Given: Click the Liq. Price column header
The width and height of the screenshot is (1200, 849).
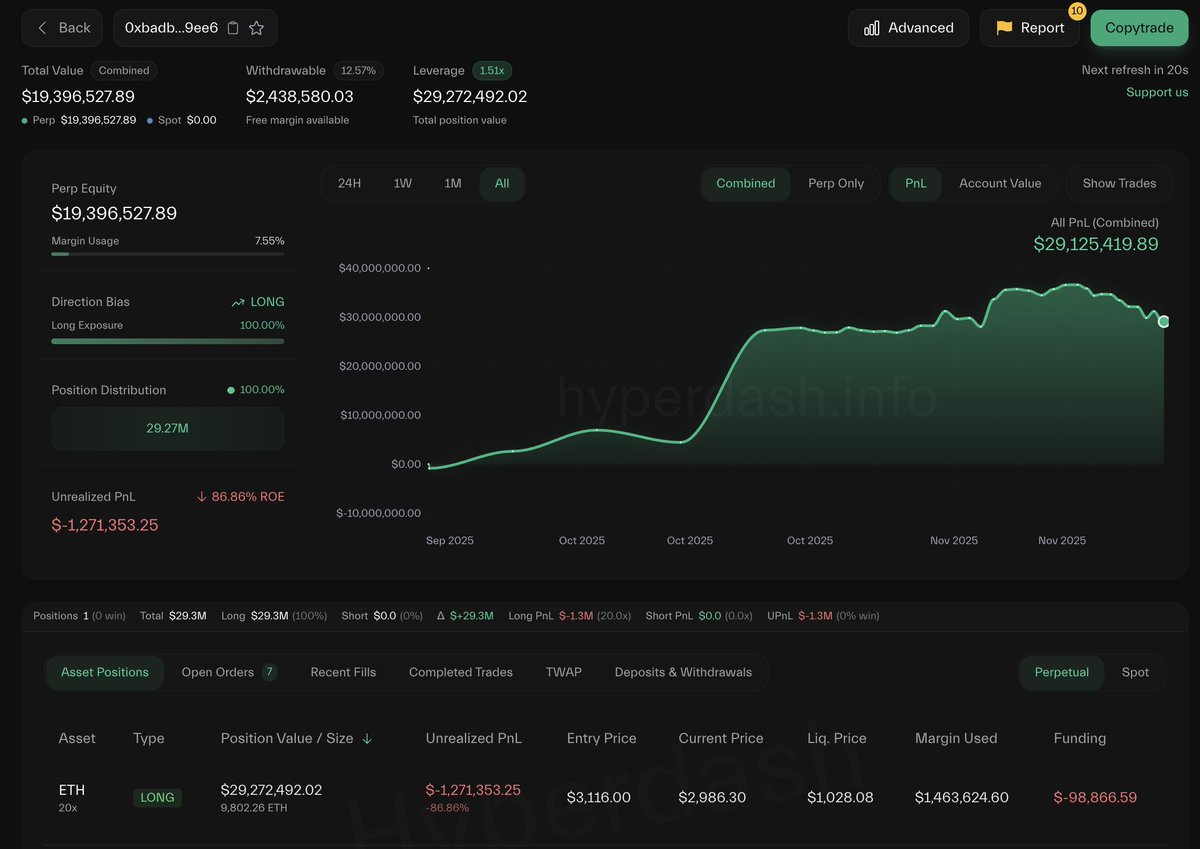Looking at the screenshot, I should [x=836, y=738].
